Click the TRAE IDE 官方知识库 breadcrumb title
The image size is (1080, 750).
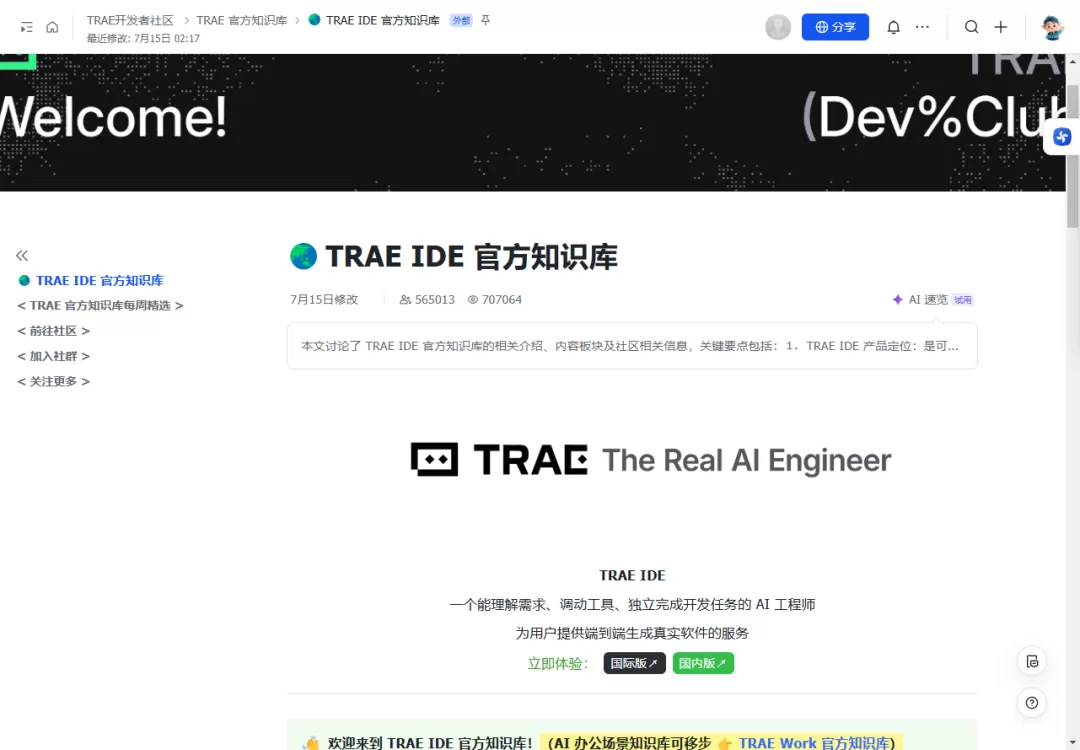pos(382,20)
